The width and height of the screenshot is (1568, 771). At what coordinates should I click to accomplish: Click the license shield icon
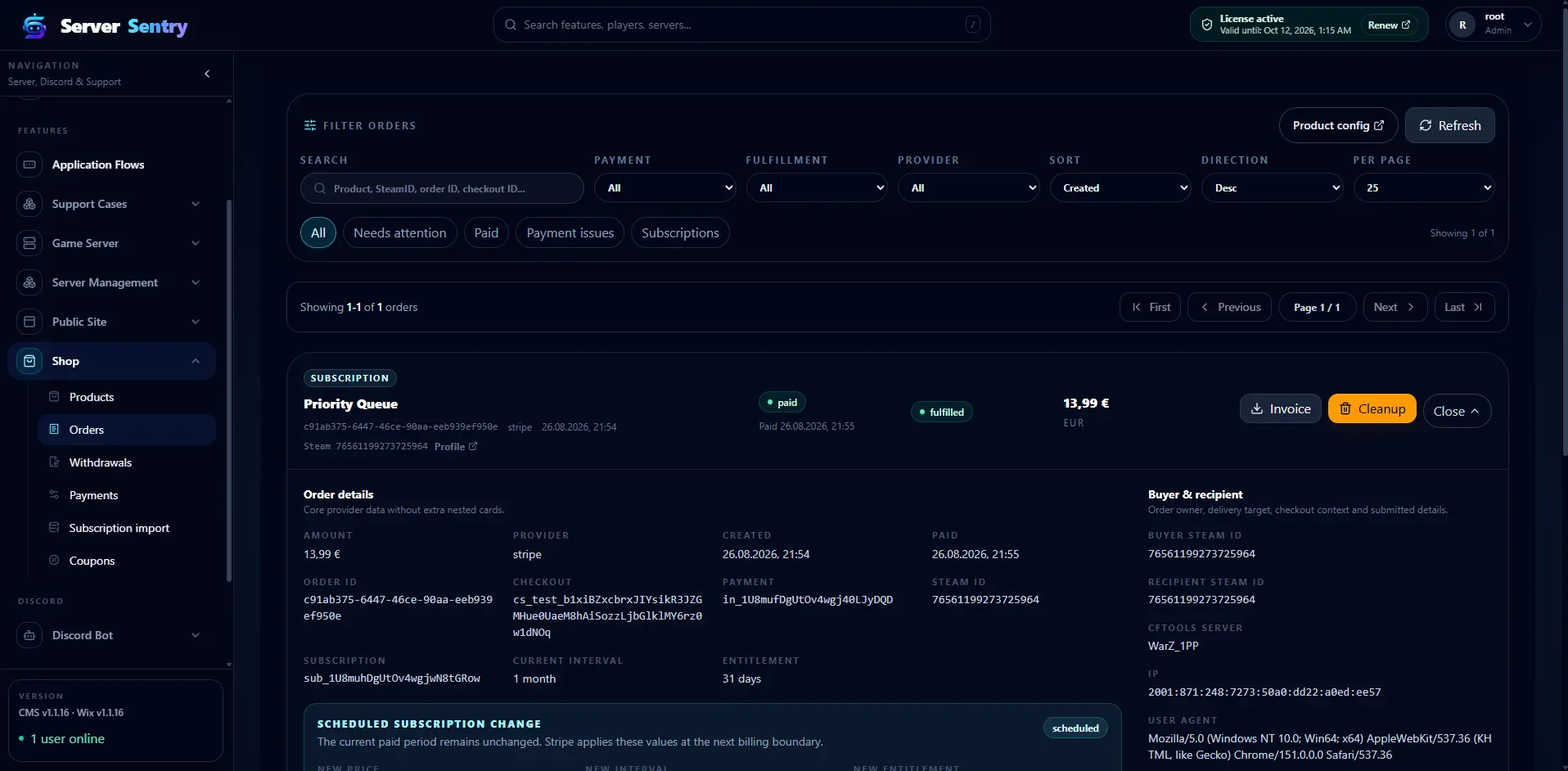click(x=1206, y=25)
